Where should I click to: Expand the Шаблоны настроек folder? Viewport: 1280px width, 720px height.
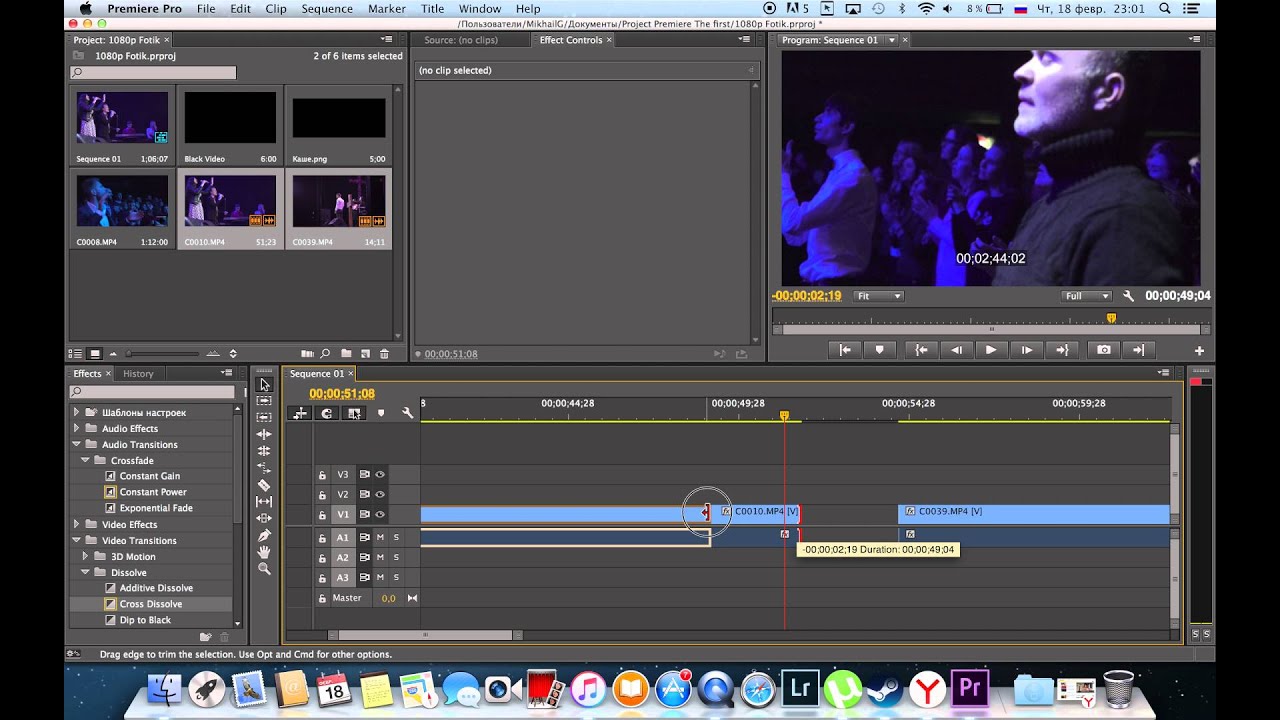(76, 412)
